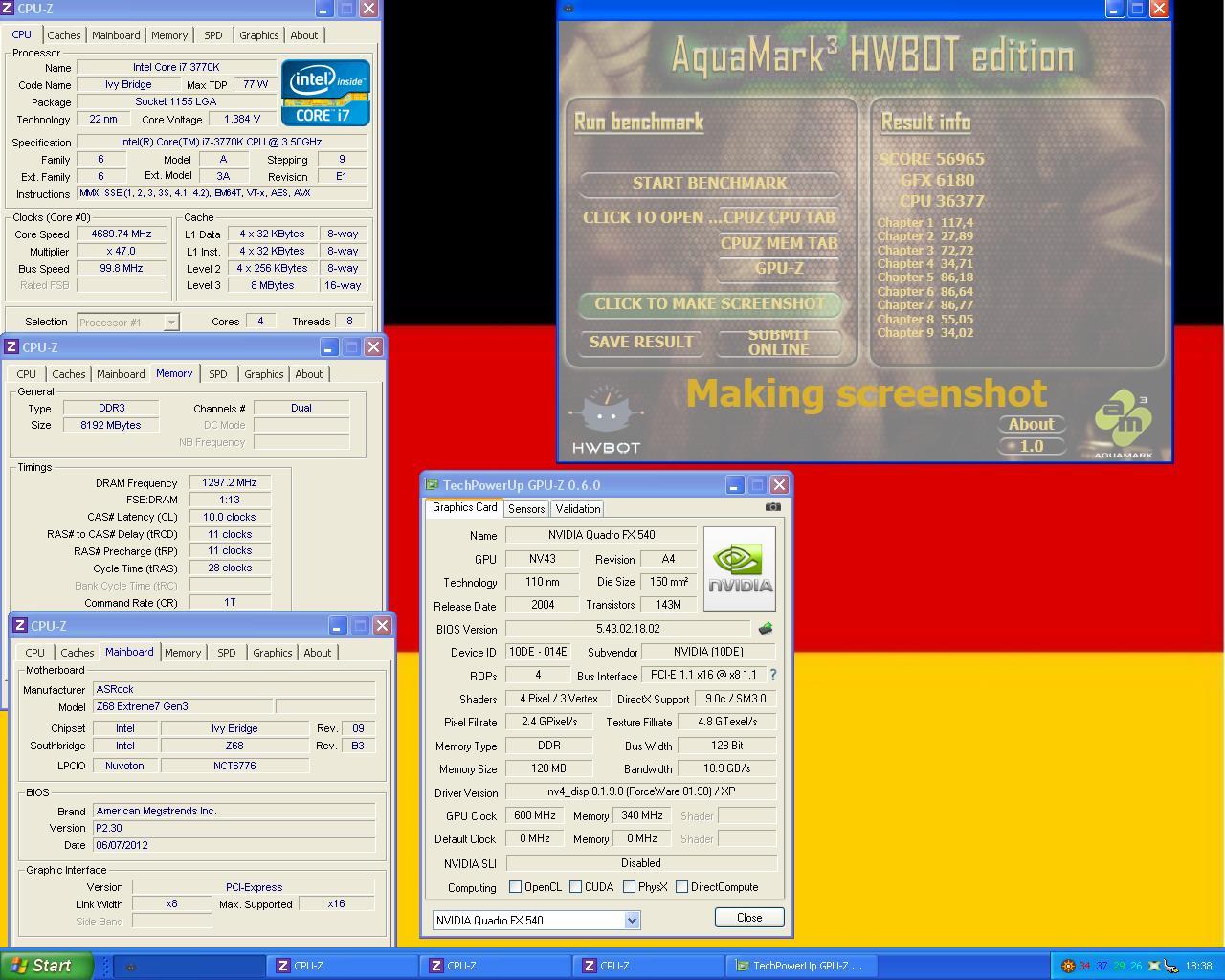Toggle the PhysX checkbox
This screenshot has width=1225, height=980.
coord(630,887)
